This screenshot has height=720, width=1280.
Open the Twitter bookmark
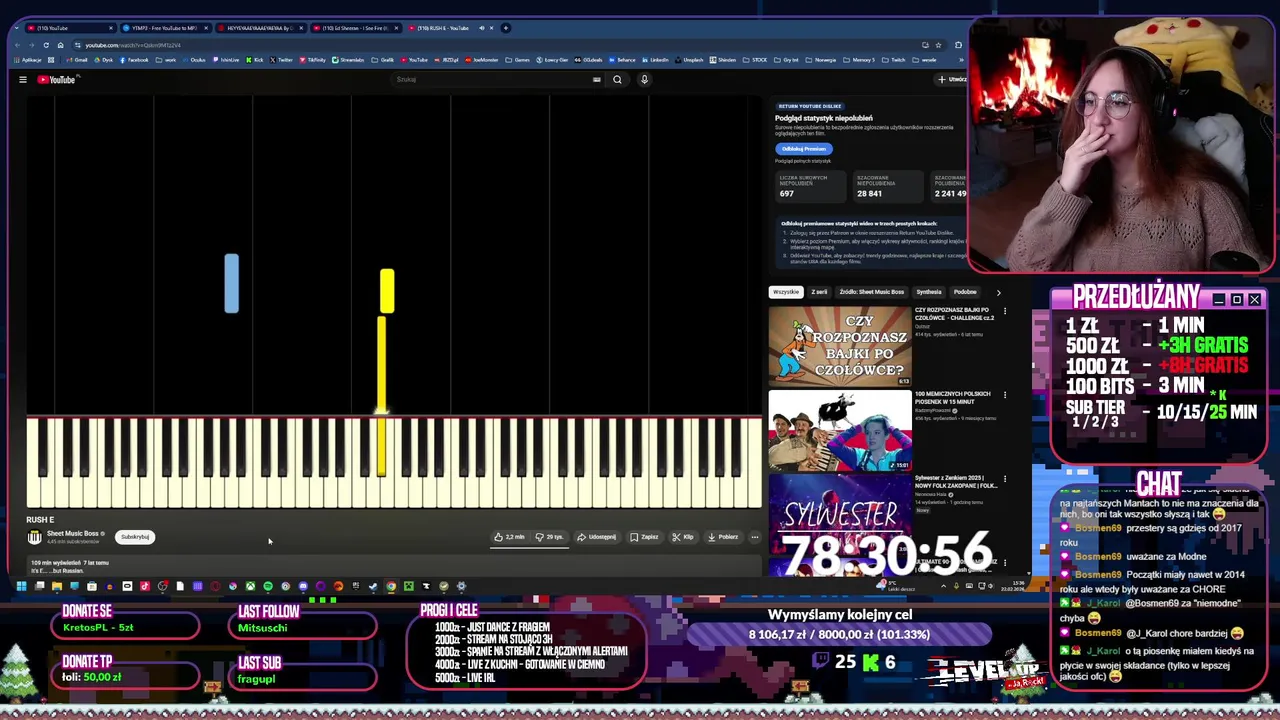click(281, 59)
